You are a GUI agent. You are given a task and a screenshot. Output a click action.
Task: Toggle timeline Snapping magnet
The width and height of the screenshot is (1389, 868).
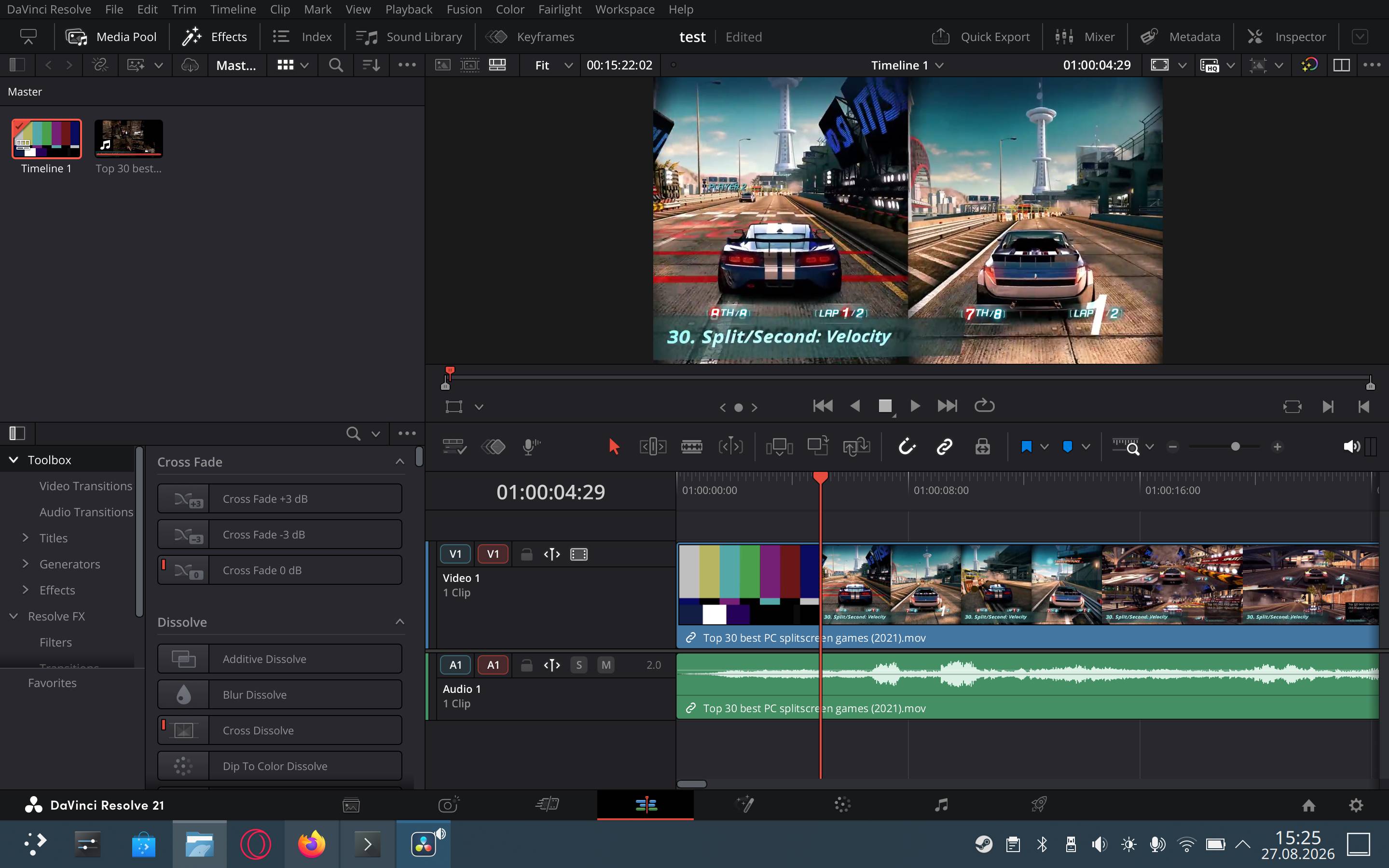(x=907, y=447)
